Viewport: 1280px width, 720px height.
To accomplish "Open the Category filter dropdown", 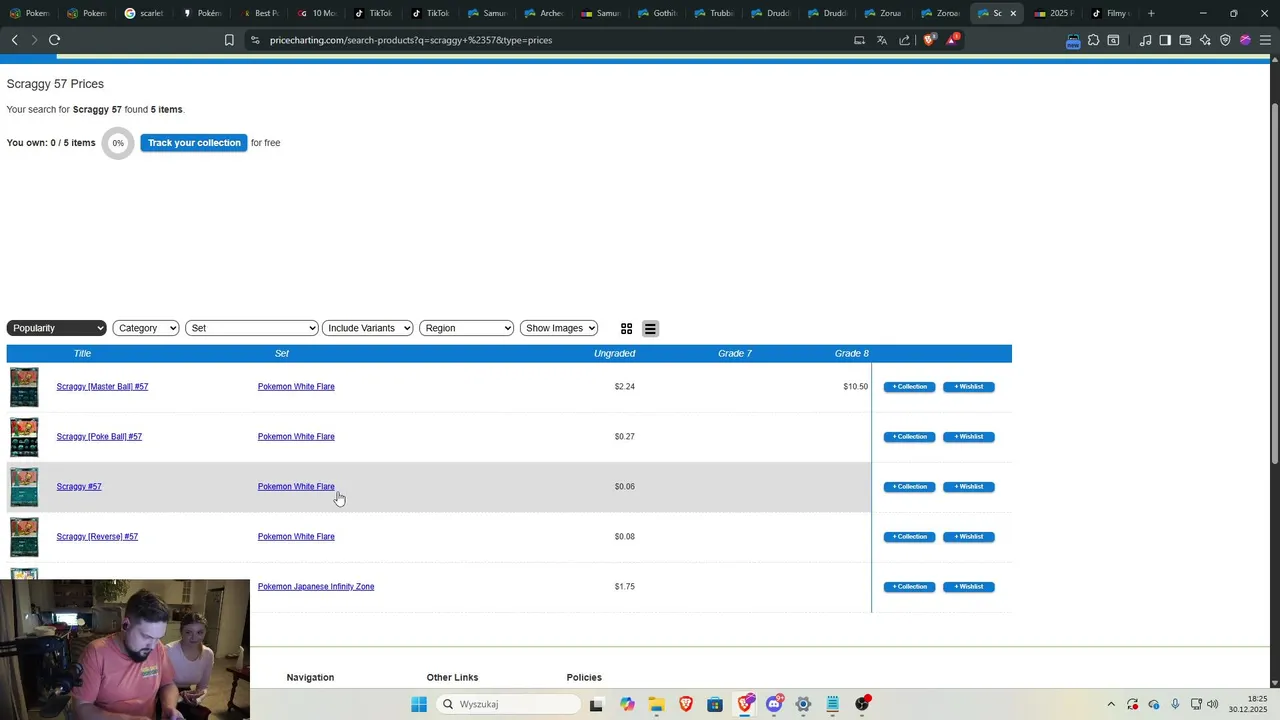I will click(x=146, y=328).
